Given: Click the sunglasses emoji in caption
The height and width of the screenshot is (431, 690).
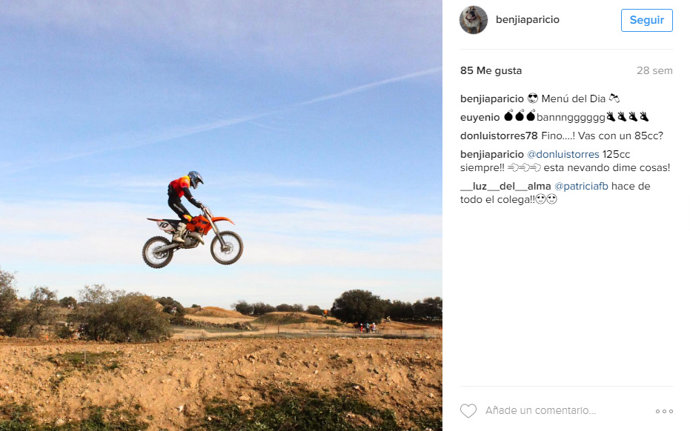Looking at the screenshot, I should (x=533, y=98).
